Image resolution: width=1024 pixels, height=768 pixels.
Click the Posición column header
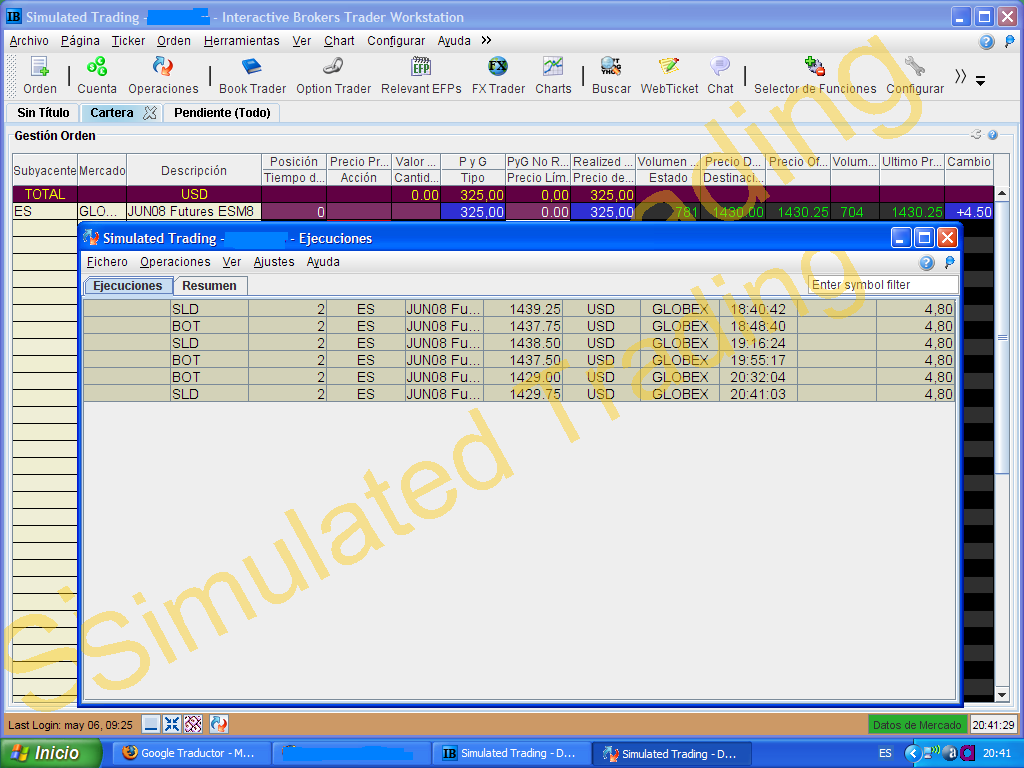[x=294, y=161]
